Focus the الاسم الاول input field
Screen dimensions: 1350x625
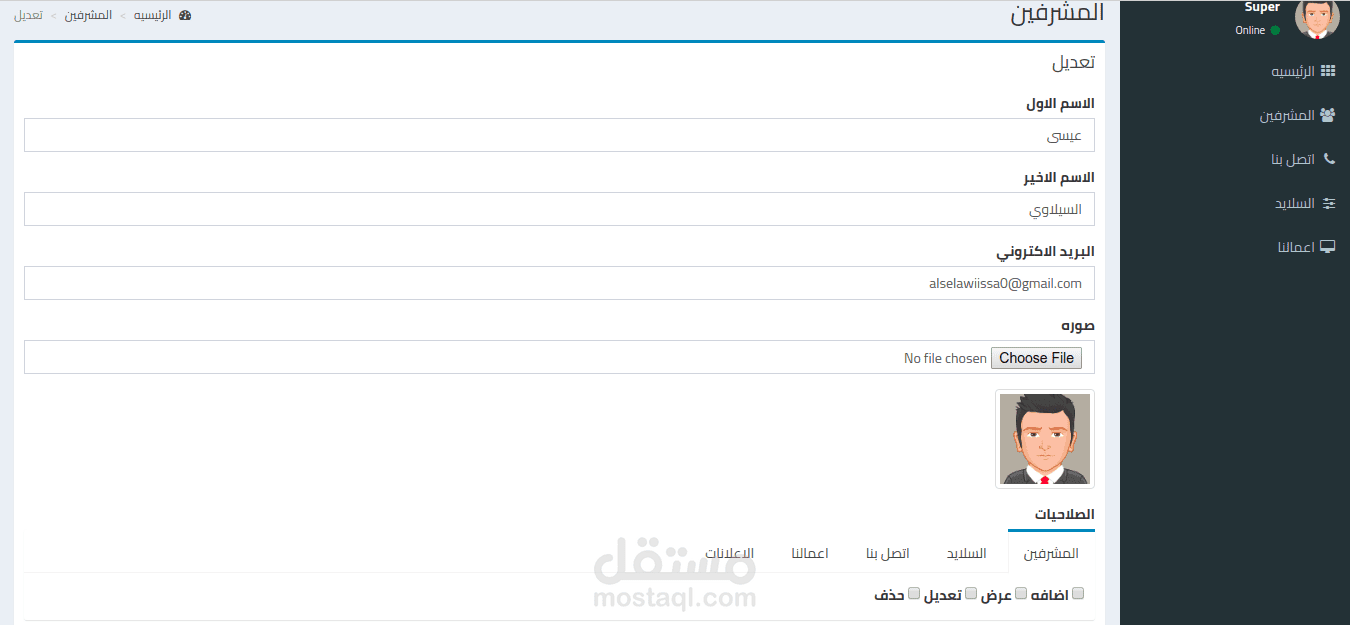click(x=559, y=135)
